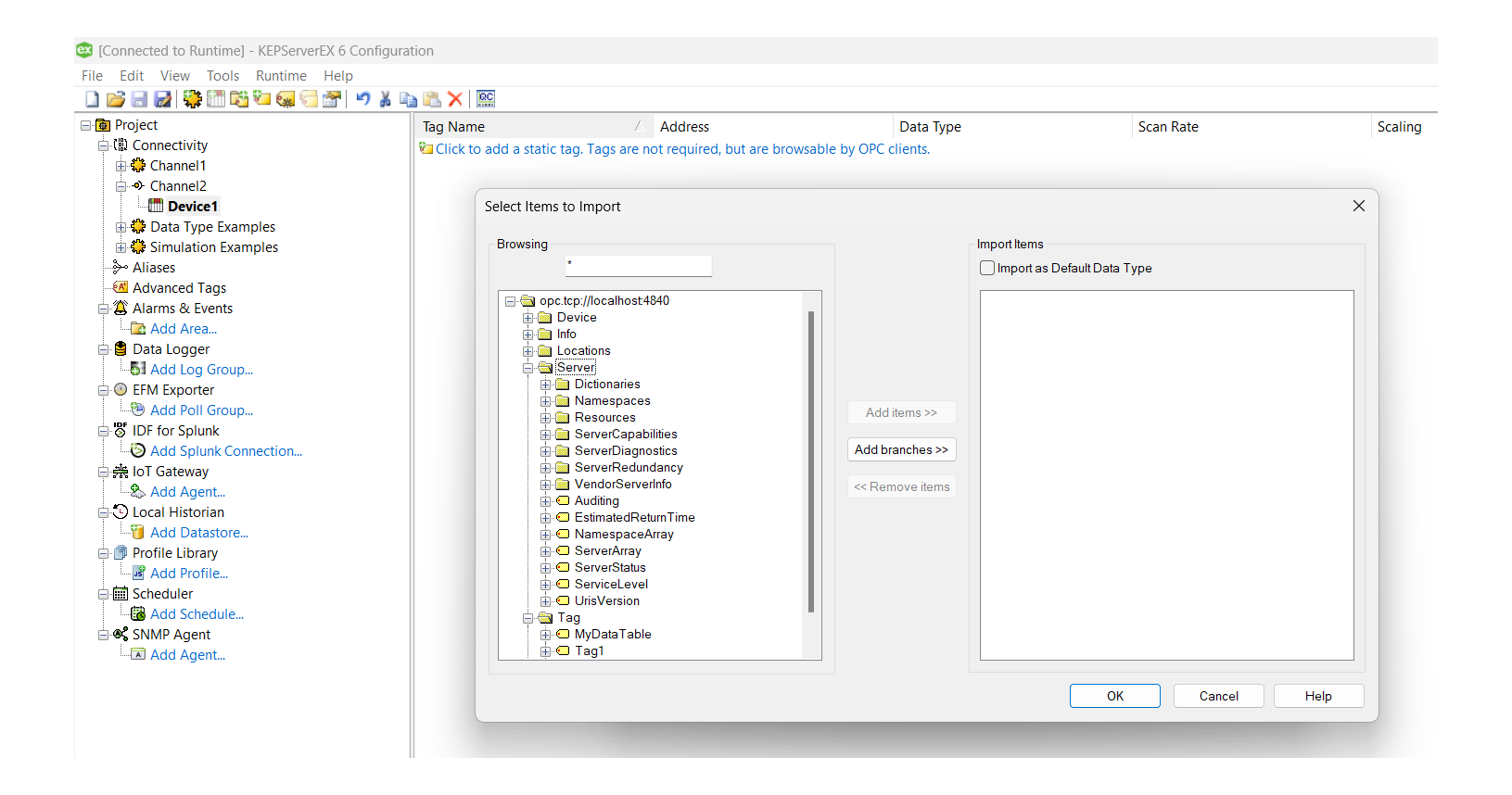Expand the Data Type Examples node

[x=121, y=227]
